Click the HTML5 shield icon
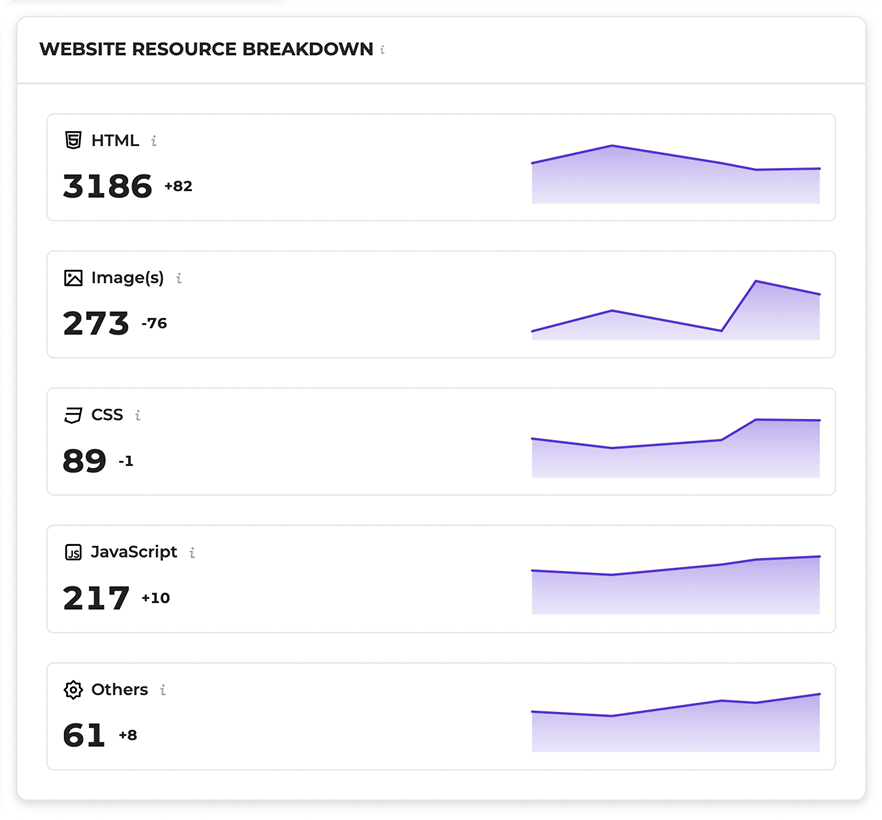Image resolution: width=882 pixels, height=820 pixels. click(73, 140)
